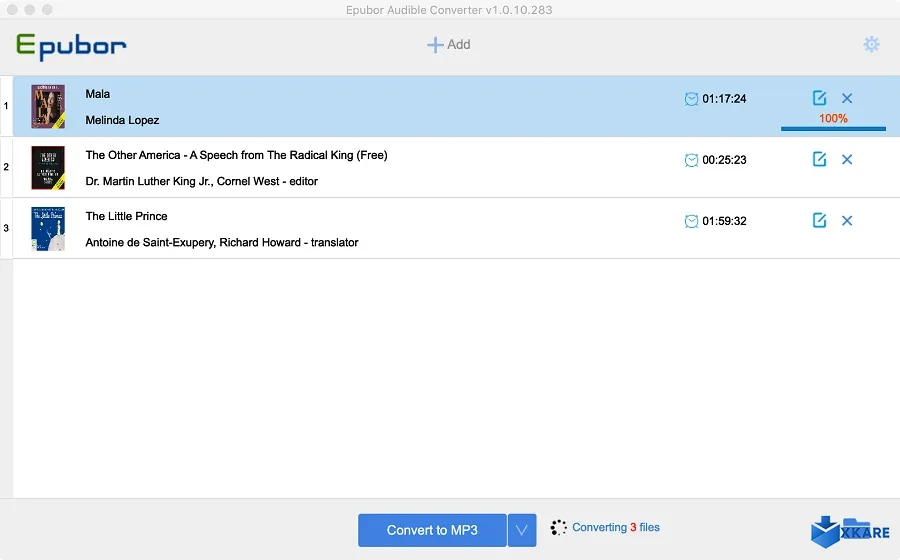Image resolution: width=900 pixels, height=560 pixels.
Task: Edit metadata for the Mala audiobook
Action: pos(819,98)
